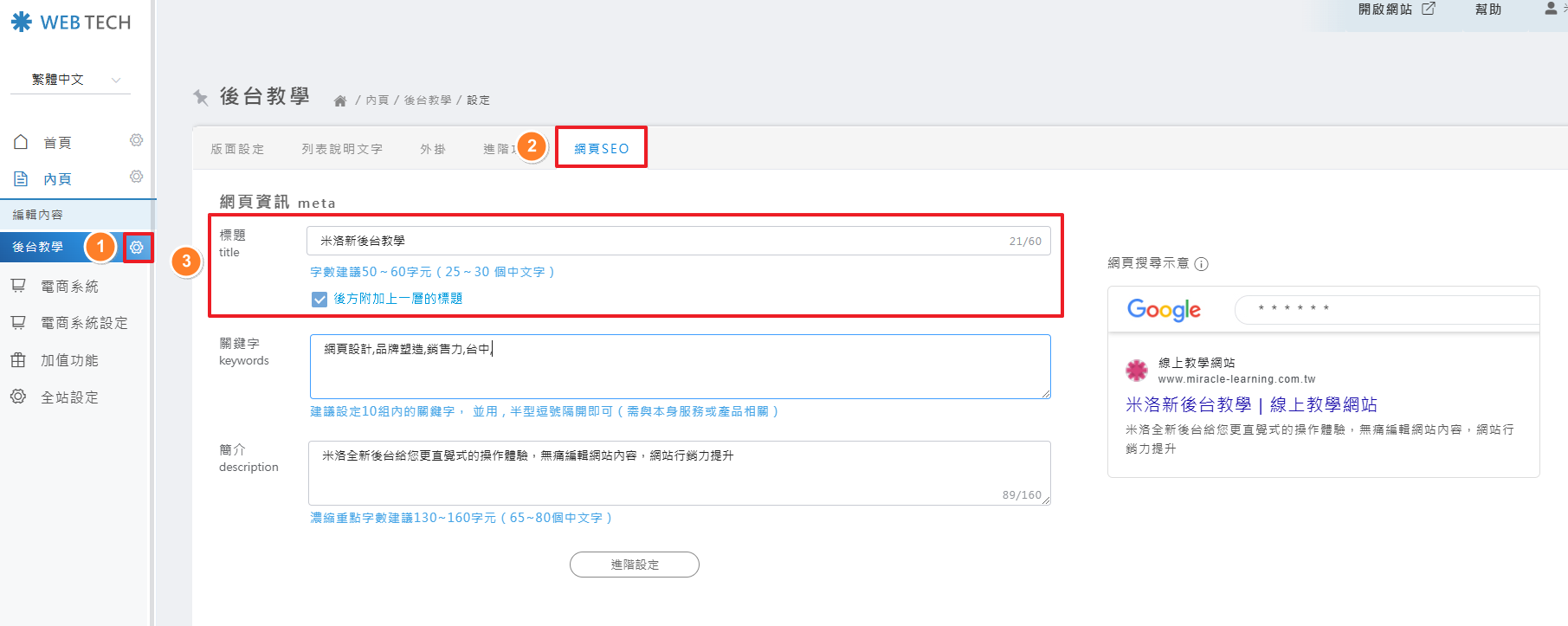Open the 幫助 menu in top bar
The height and width of the screenshot is (626, 1568).
(1487, 10)
